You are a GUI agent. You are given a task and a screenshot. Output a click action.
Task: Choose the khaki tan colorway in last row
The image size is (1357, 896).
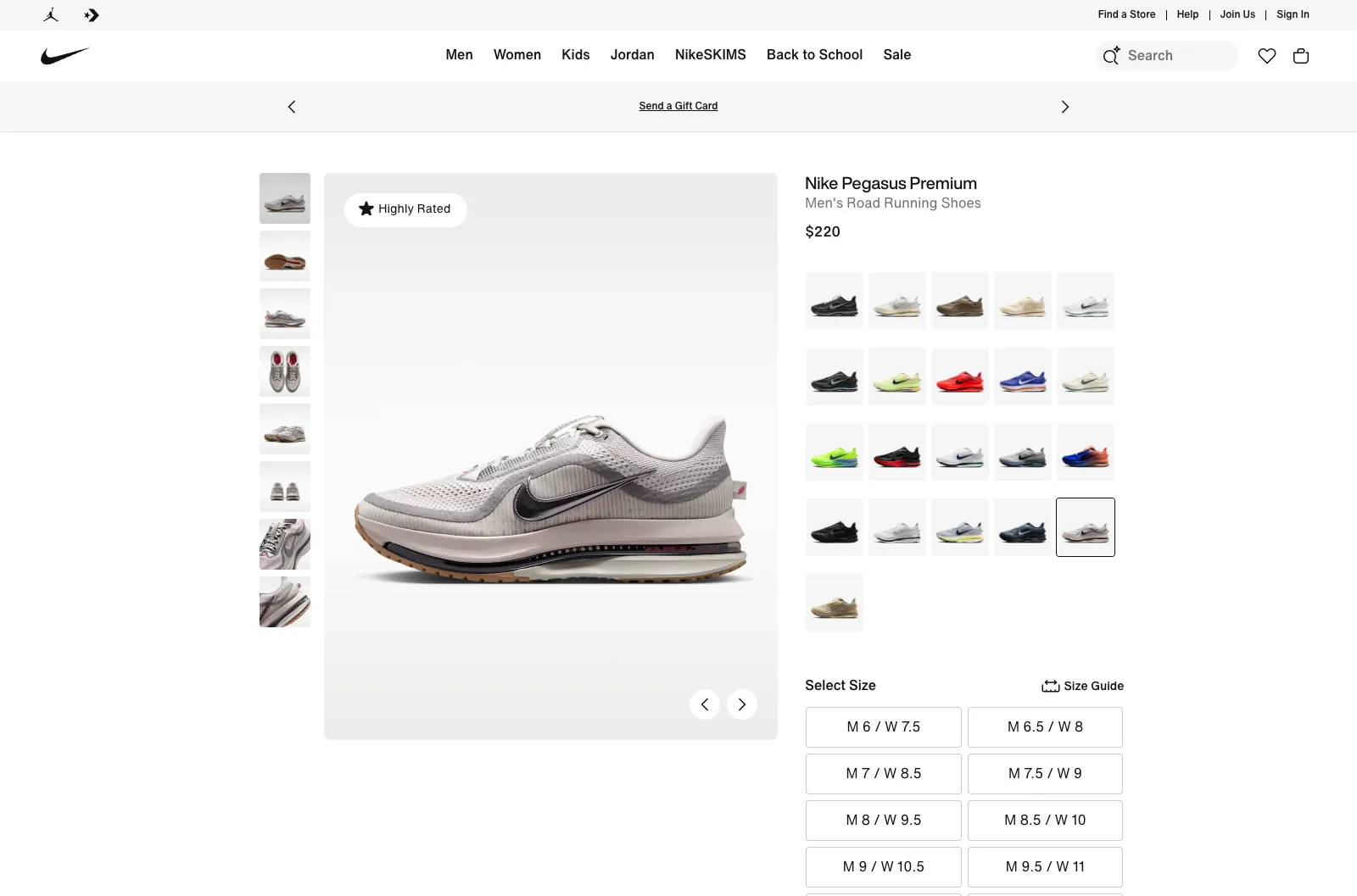[x=835, y=603]
